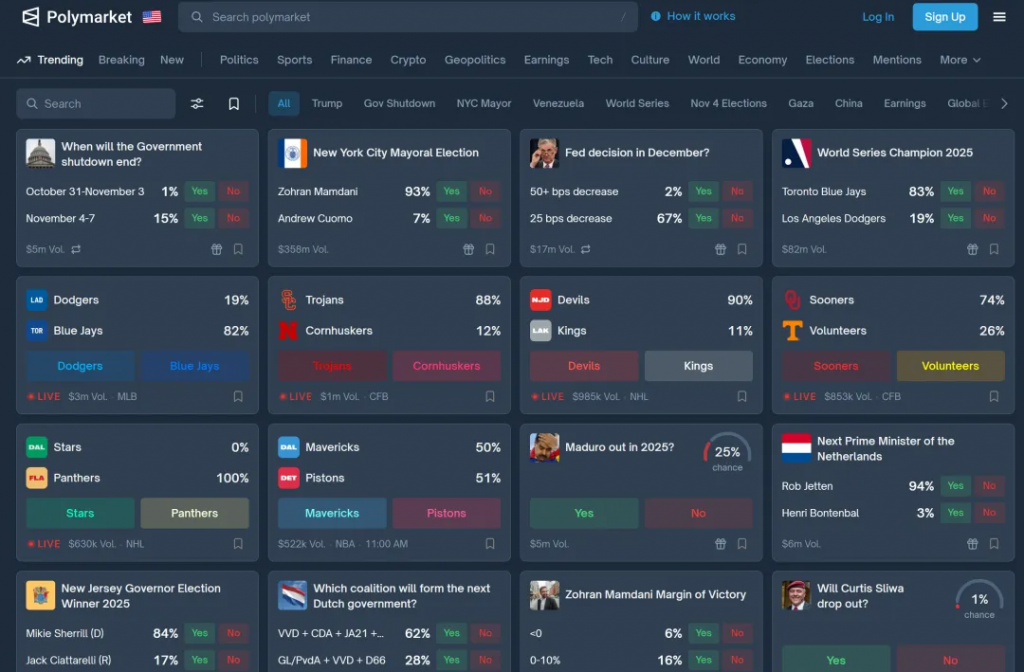The width and height of the screenshot is (1024, 672).
Task: Open the Crypto category tab
Action: point(408,60)
